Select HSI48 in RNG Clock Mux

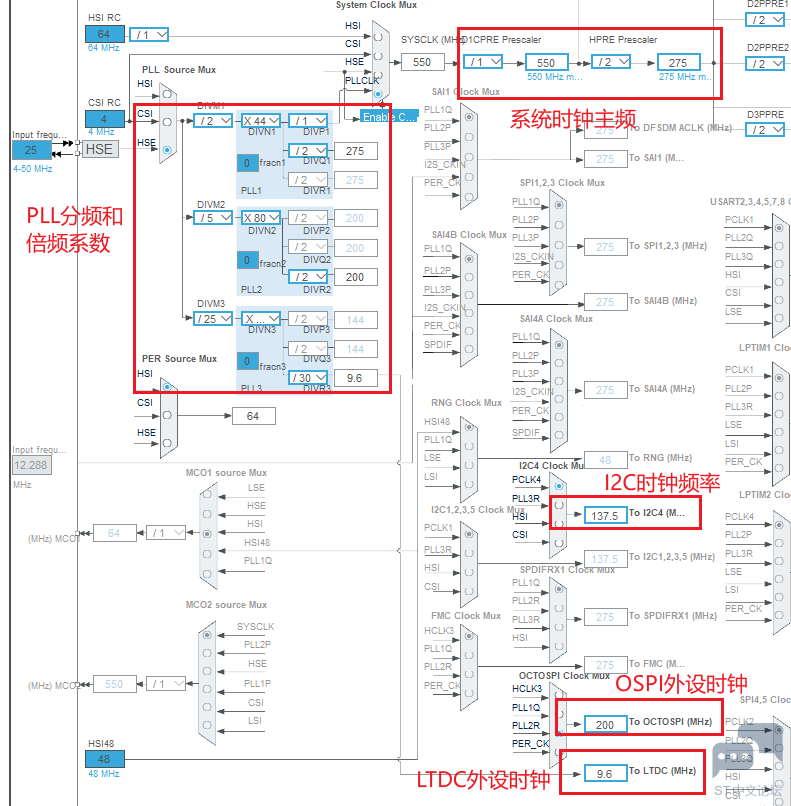469,427
